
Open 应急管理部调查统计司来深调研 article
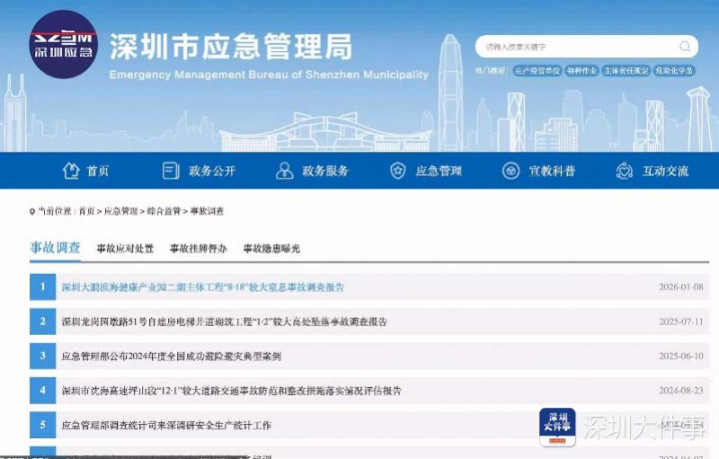point(166,425)
